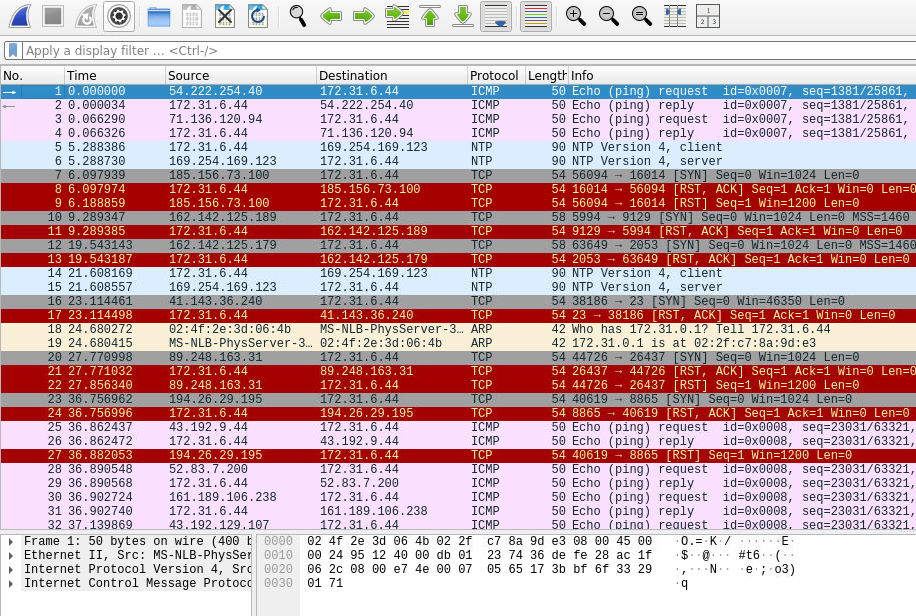The height and width of the screenshot is (616, 916).
Task: Toggle packet list colorization
Action: click(x=536, y=16)
